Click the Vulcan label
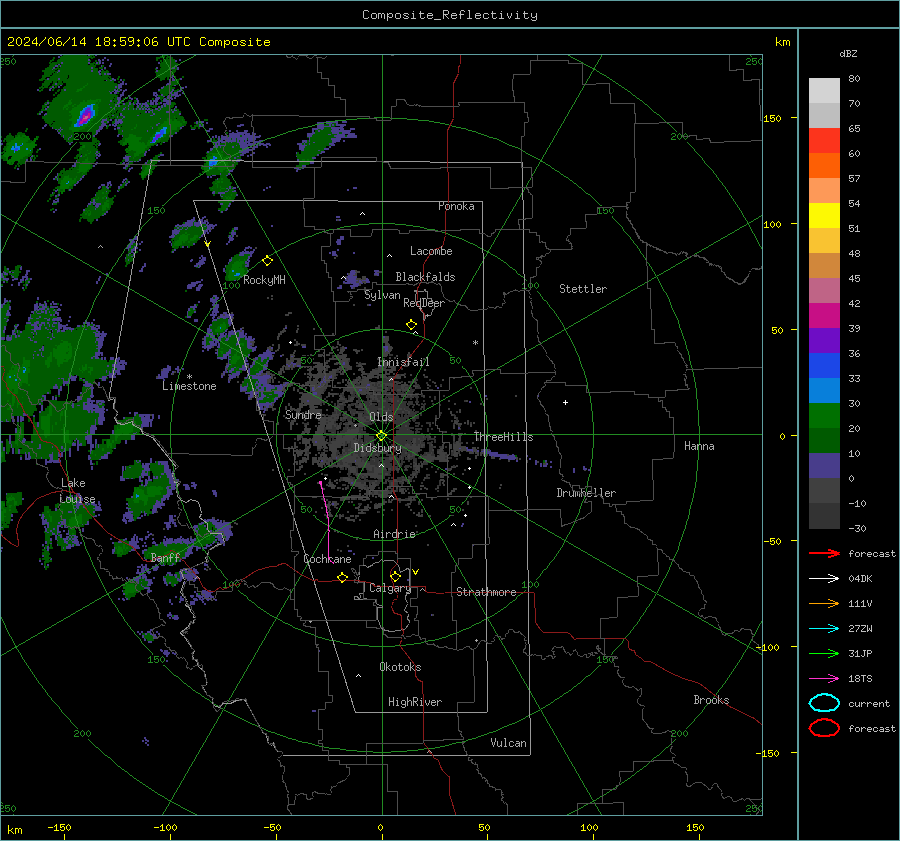Screen dimensions: 900x841 pyautogui.click(x=508, y=743)
